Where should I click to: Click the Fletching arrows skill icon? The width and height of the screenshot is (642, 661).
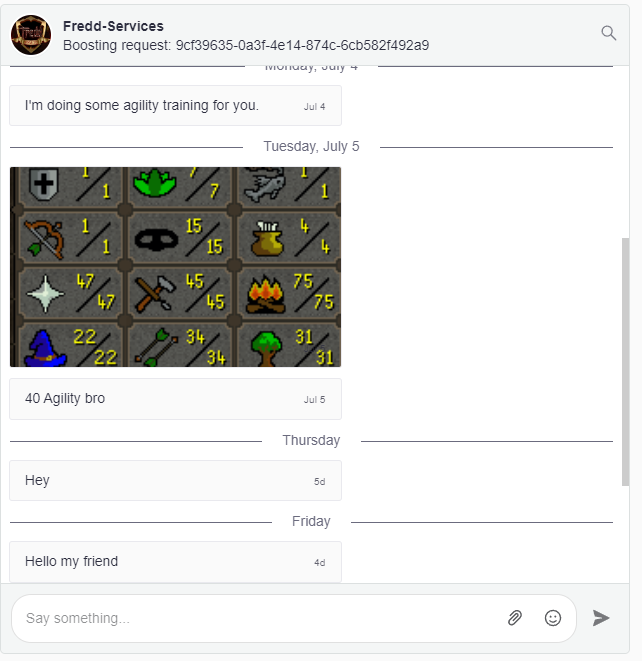click(156, 348)
